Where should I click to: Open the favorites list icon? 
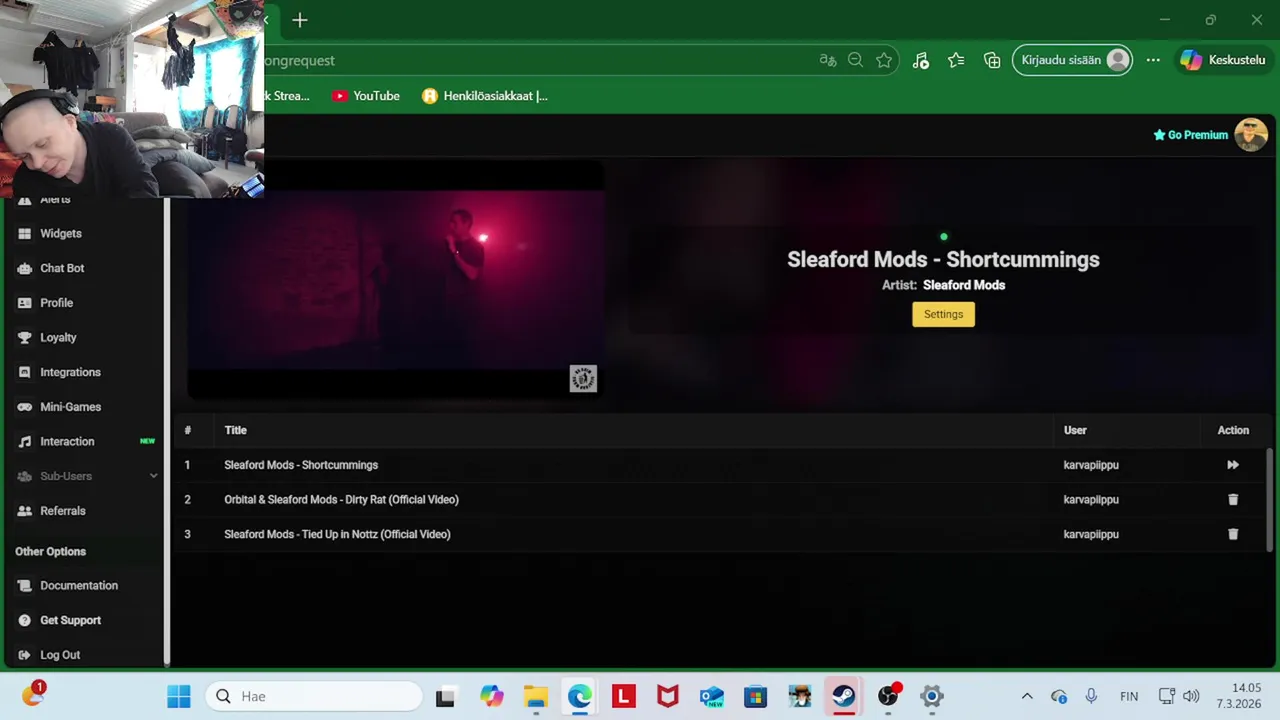click(956, 60)
